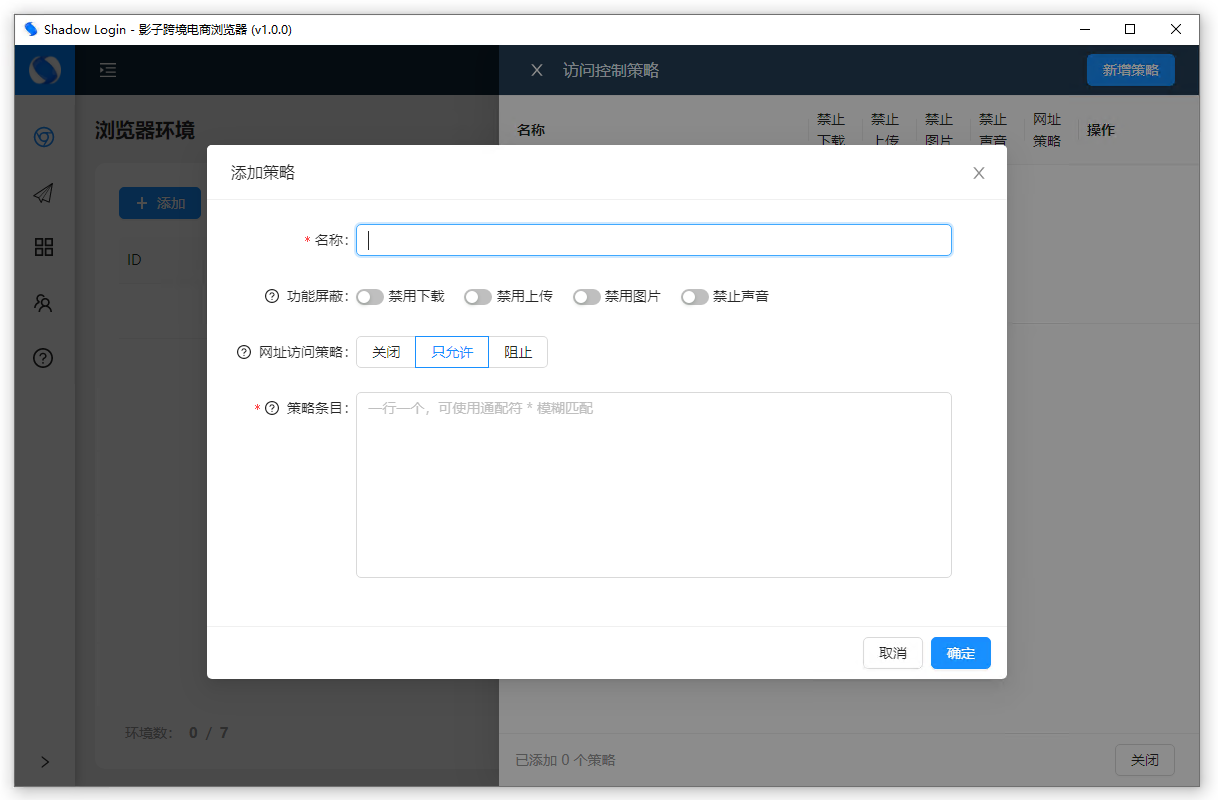Open the help question mark icon
1218x800 pixels.
43,358
